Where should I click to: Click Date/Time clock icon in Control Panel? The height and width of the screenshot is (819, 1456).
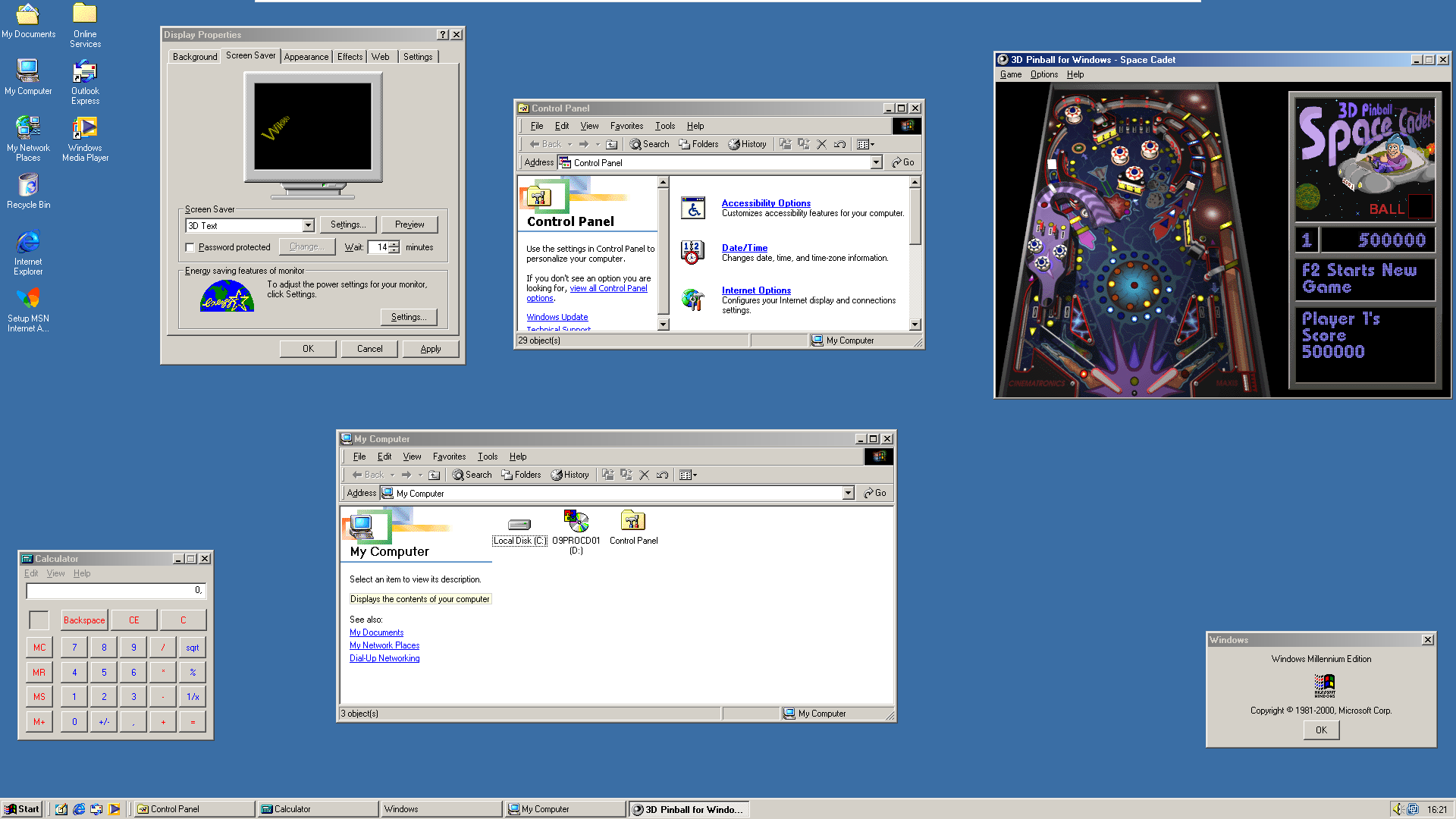(x=692, y=253)
